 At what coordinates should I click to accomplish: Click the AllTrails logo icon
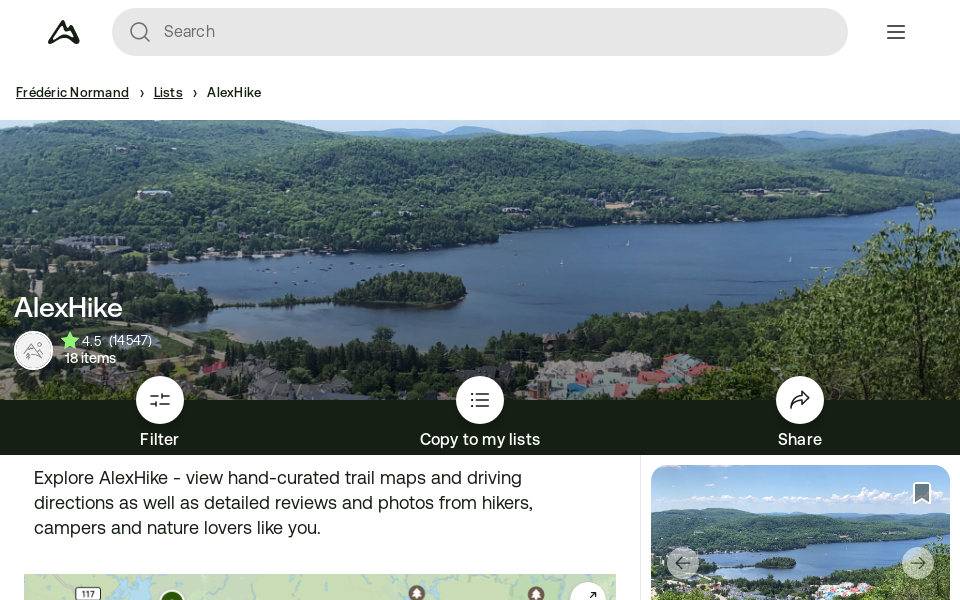pos(64,32)
